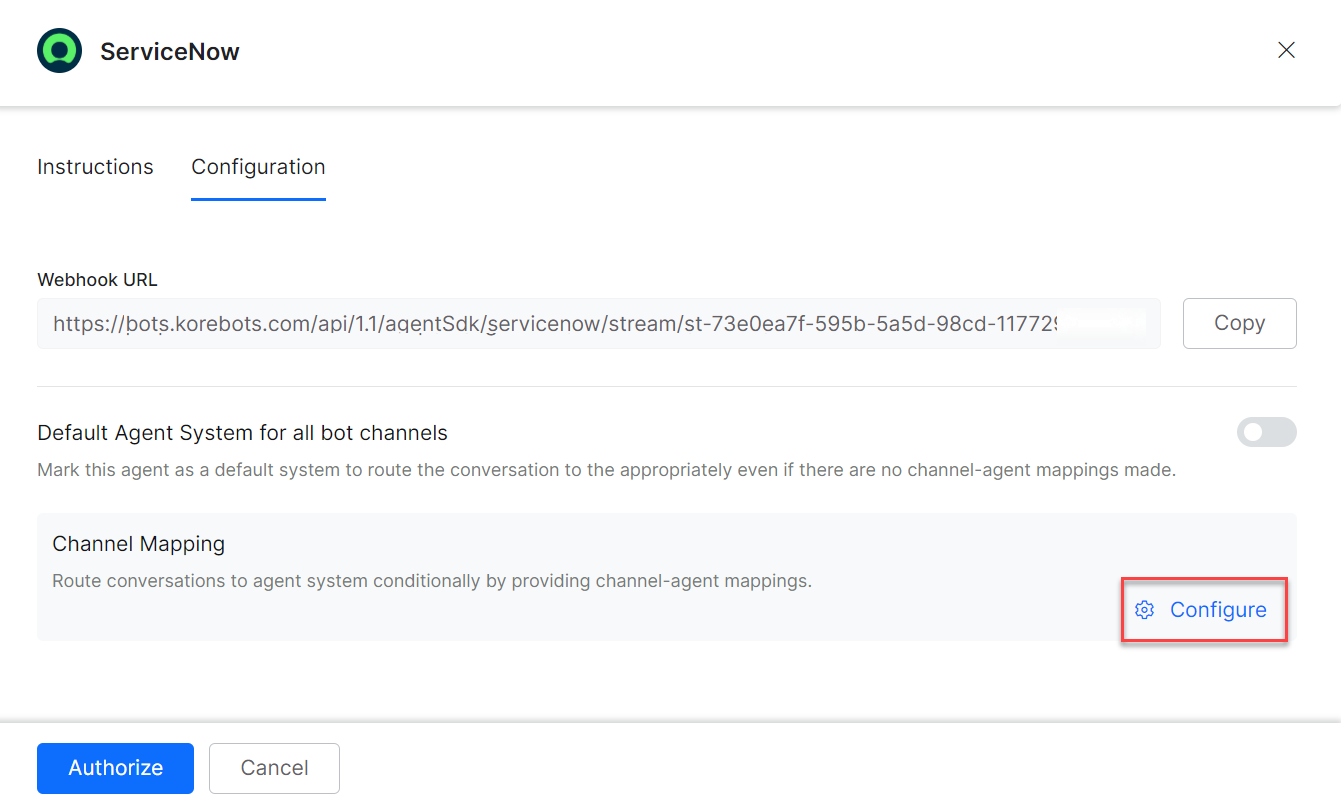Enable Default Agent System toggle

point(1266,432)
